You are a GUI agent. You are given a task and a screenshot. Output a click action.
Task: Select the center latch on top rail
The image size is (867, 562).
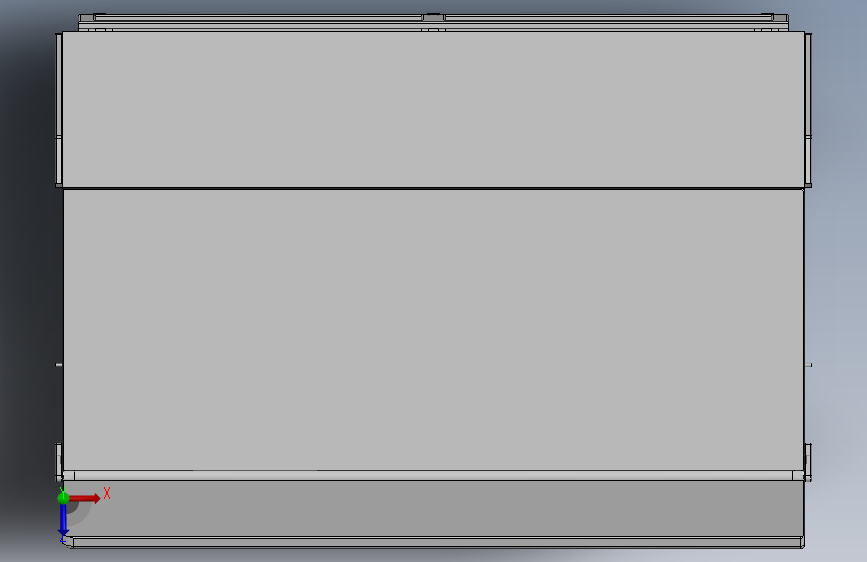pos(434,17)
